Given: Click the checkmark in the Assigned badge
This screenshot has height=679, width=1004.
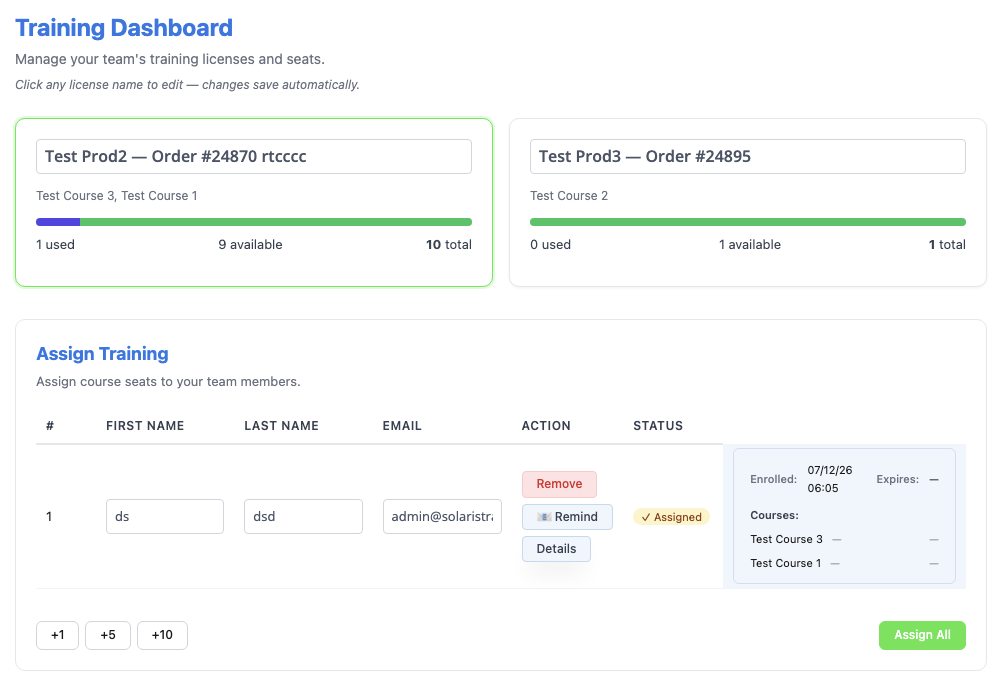Looking at the screenshot, I should coord(645,517).
